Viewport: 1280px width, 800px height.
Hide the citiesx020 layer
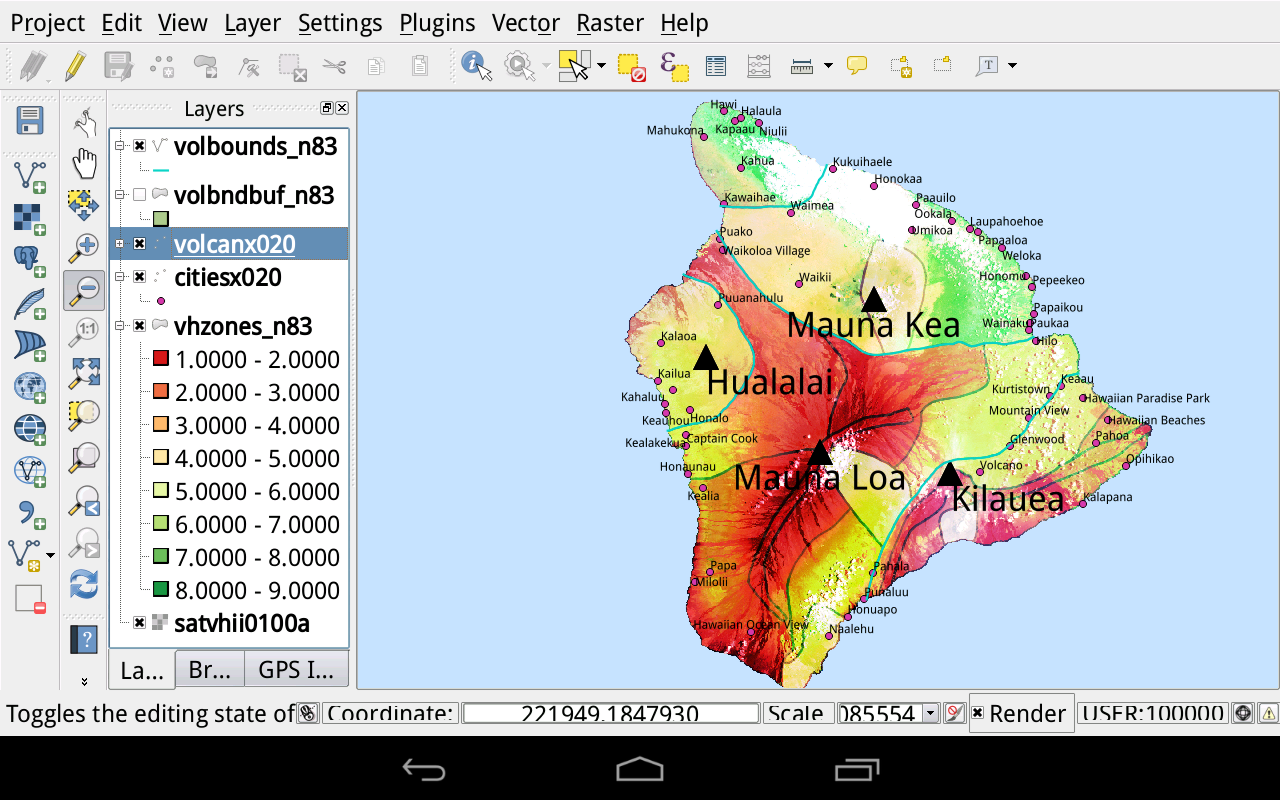coord(138,278)
